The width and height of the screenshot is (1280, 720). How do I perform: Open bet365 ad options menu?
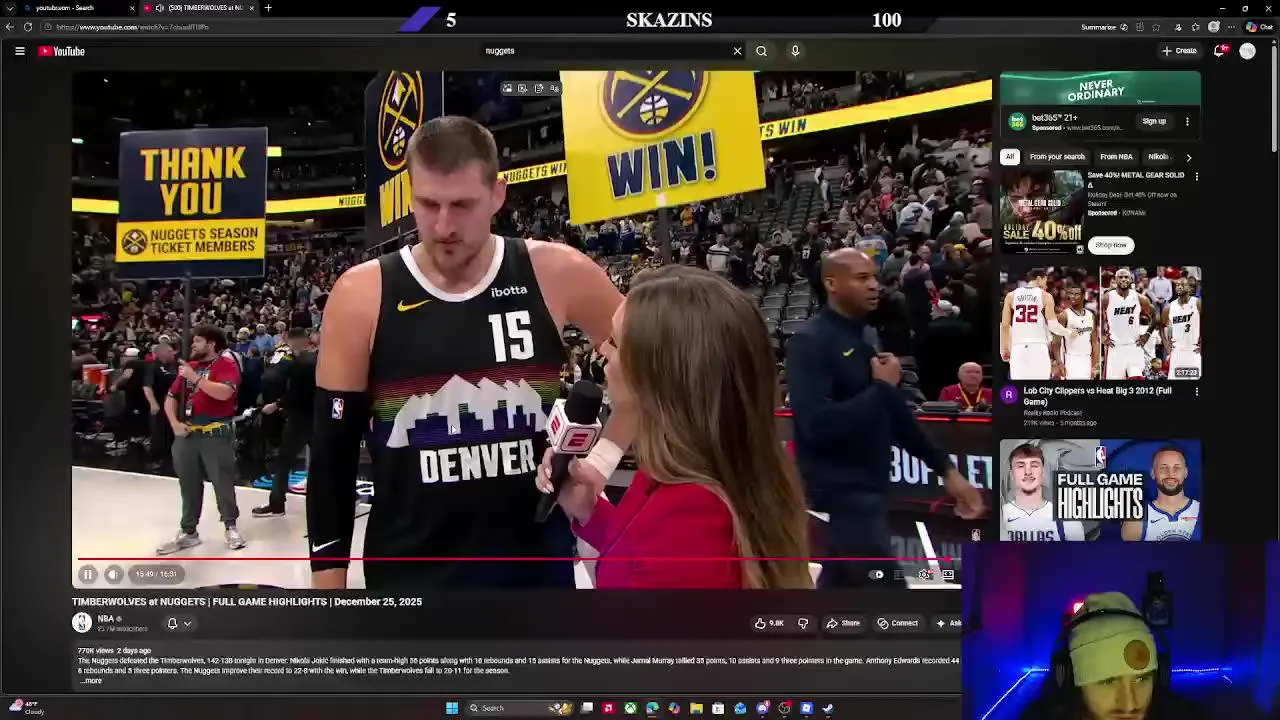1187,121
